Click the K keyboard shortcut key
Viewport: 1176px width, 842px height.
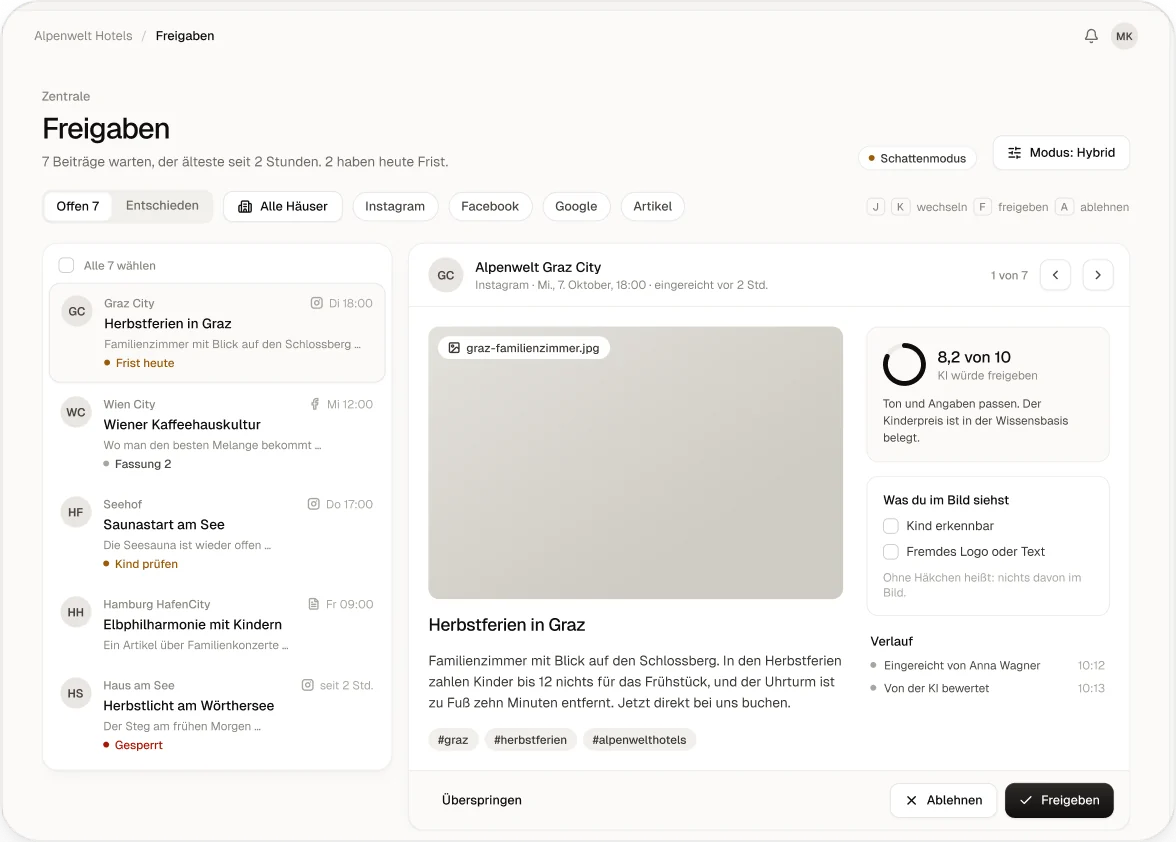[x=900, y=207]
